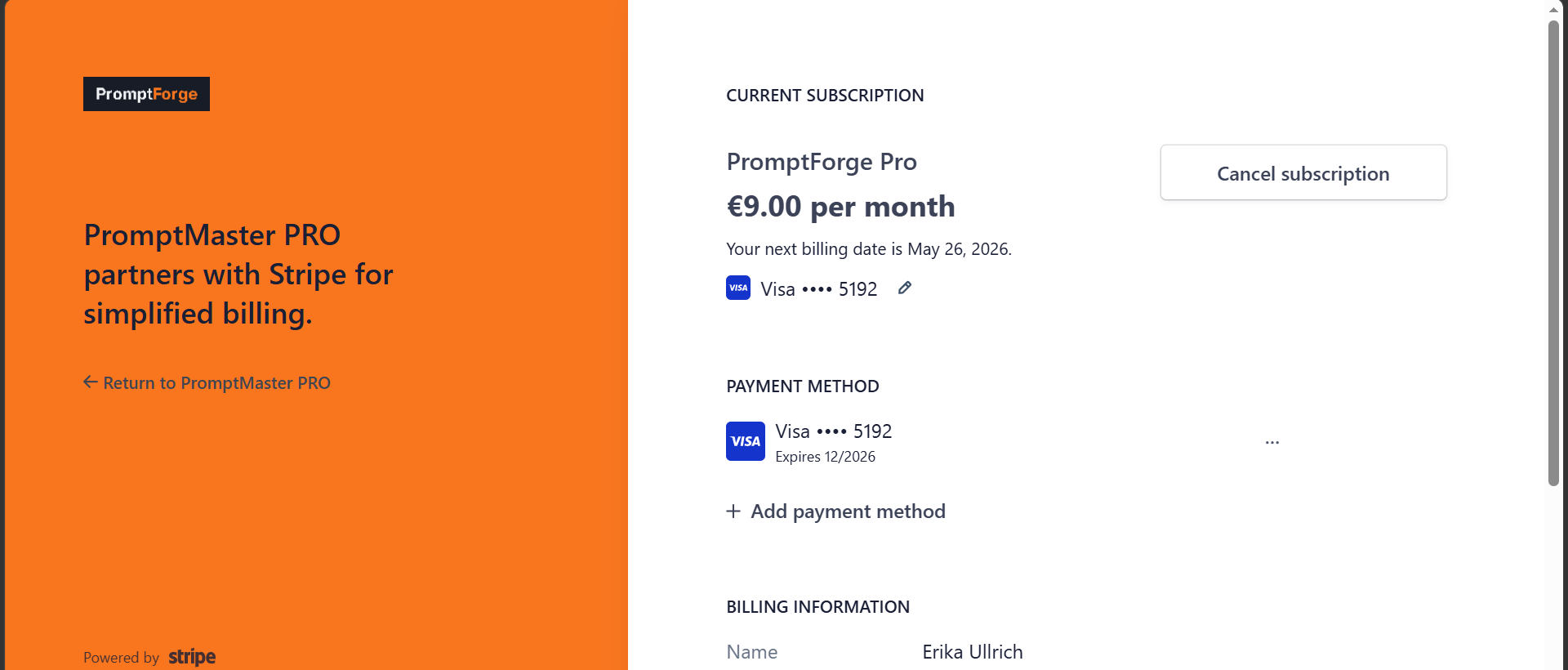Screen dimensions: 1568x670
Task: Click the billing name Erika Ullrich
Action: [972, 652]
